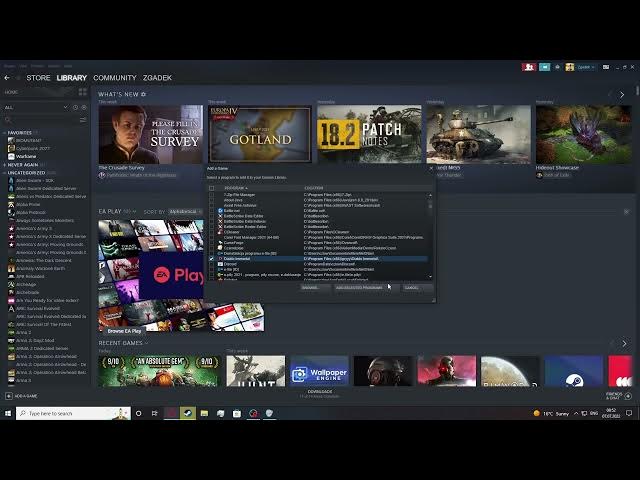Click Steam icon in the taskbar
Viewport: 640px width, 480px height.
(188, 413)
